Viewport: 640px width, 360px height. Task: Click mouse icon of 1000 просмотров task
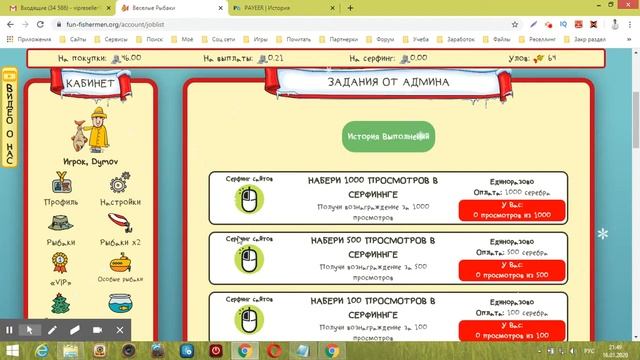tap(249, 199)
